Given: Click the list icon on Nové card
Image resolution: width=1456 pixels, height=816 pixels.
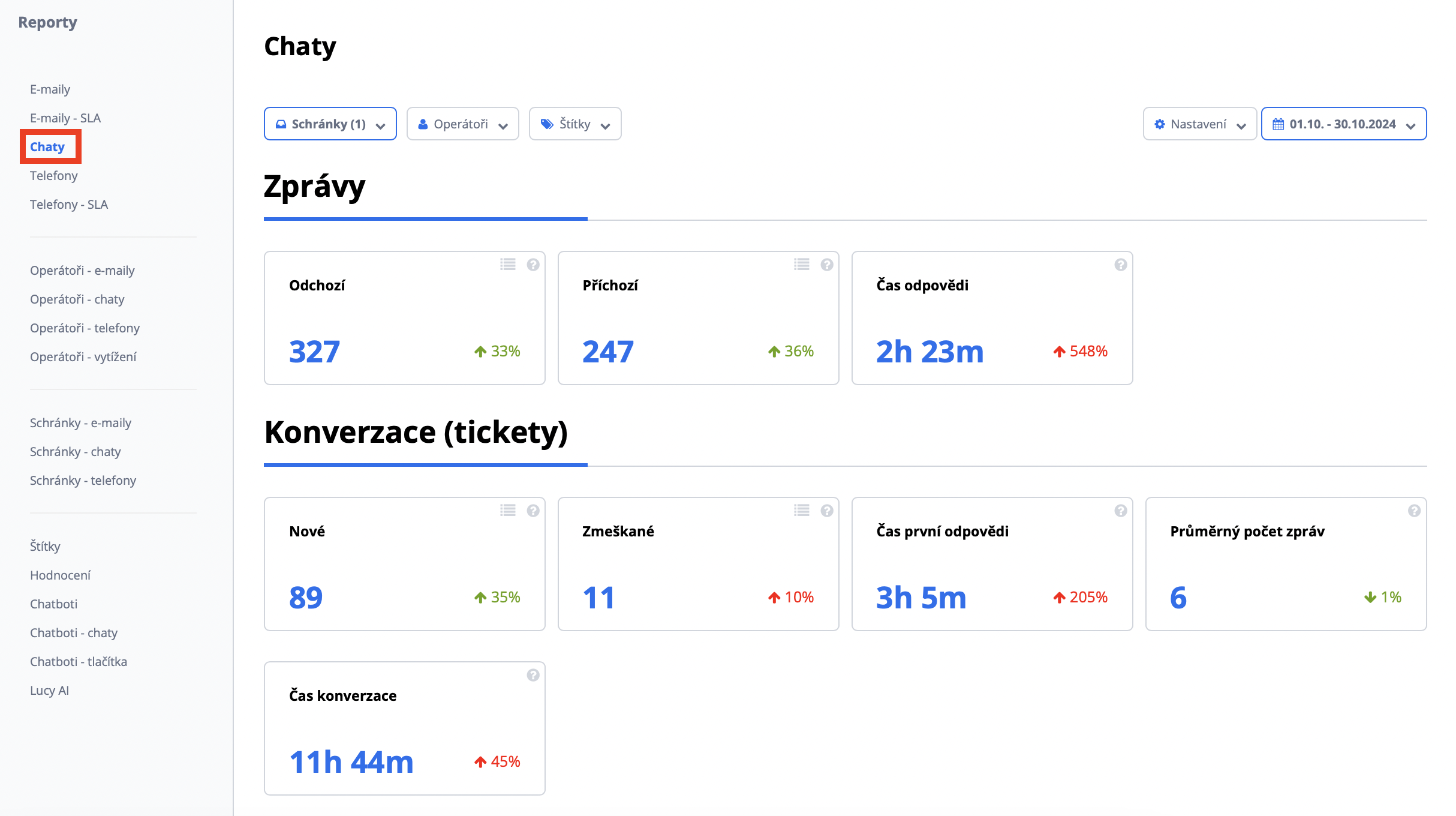Looking at the screenshot, I should coord(508,511).
